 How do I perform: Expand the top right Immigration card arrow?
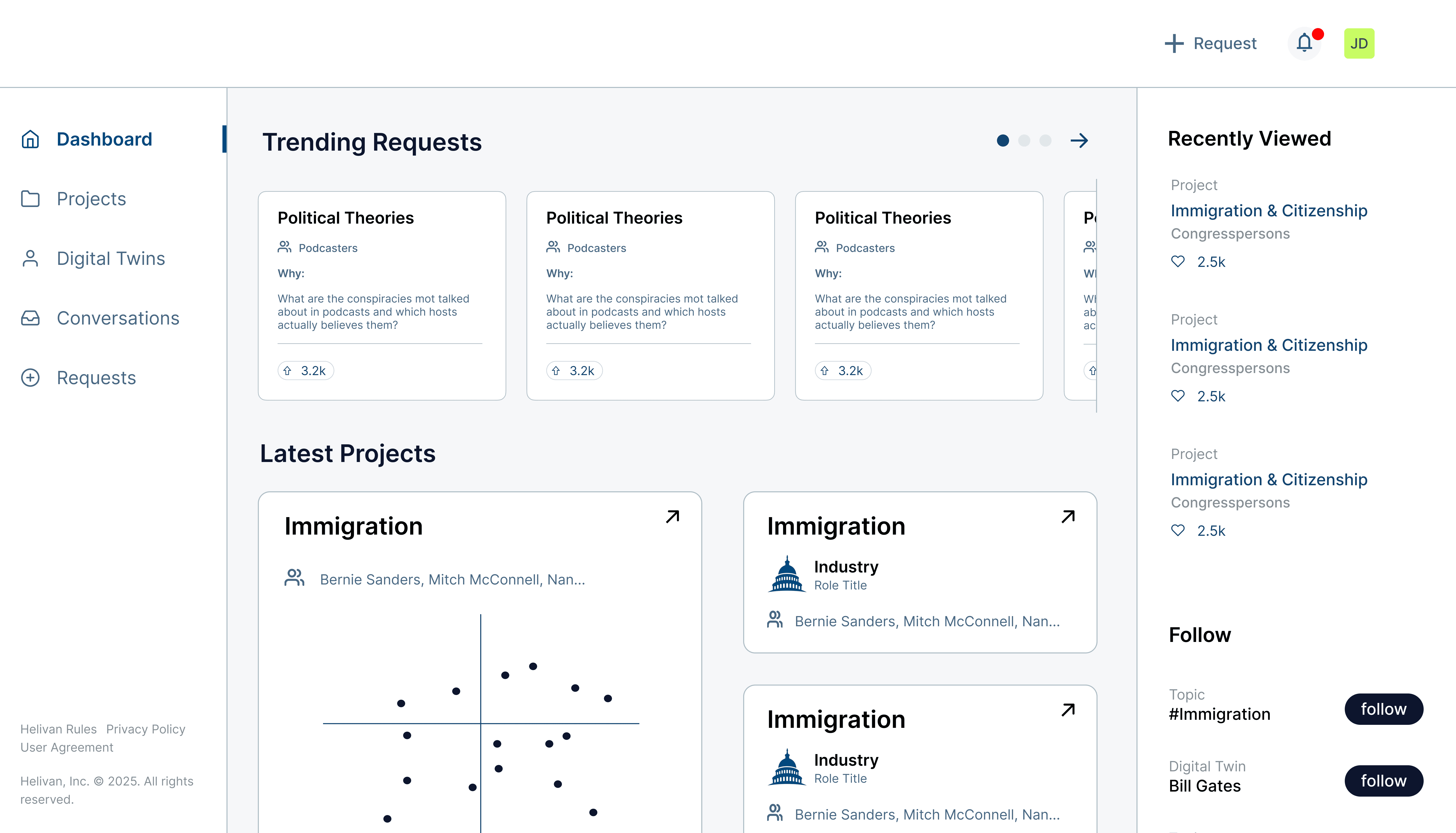click(x=1067, y=517)
